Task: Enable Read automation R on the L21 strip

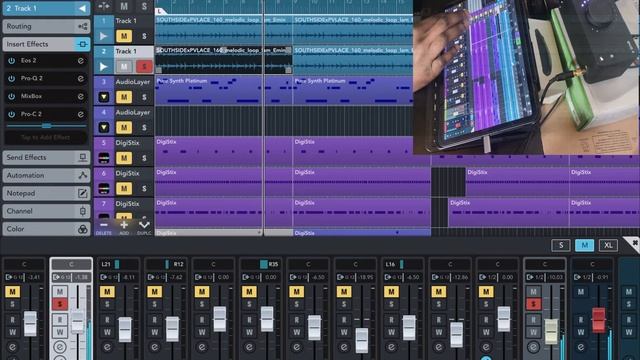Action: coord(107,320)
